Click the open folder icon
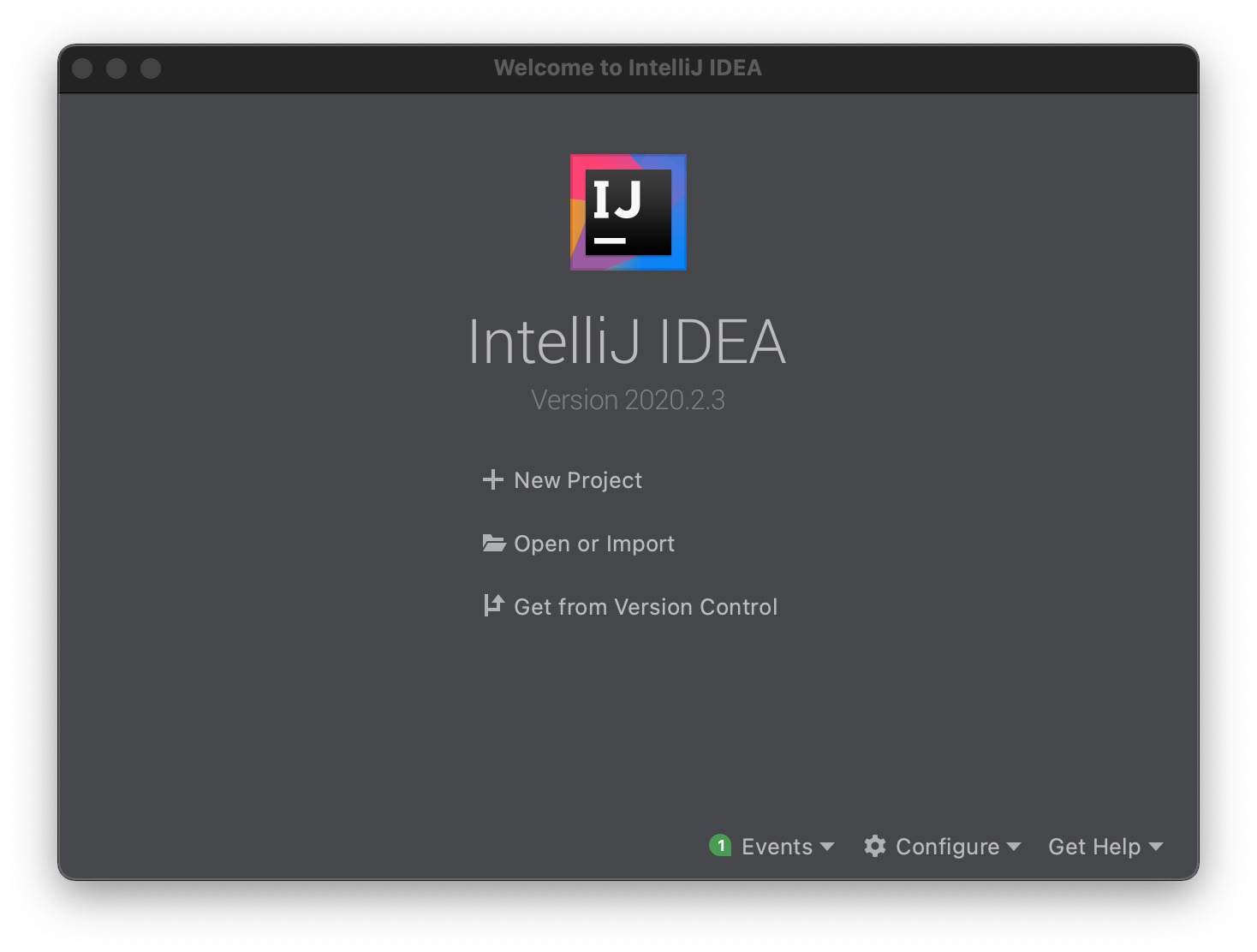 494,544
